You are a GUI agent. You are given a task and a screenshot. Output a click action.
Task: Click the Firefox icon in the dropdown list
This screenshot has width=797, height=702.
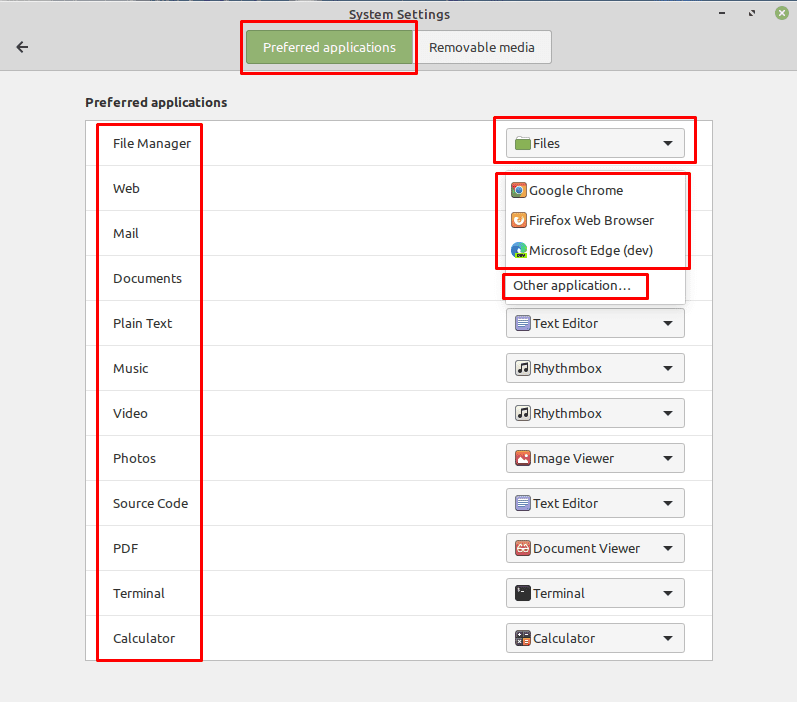tap(518, 220)
